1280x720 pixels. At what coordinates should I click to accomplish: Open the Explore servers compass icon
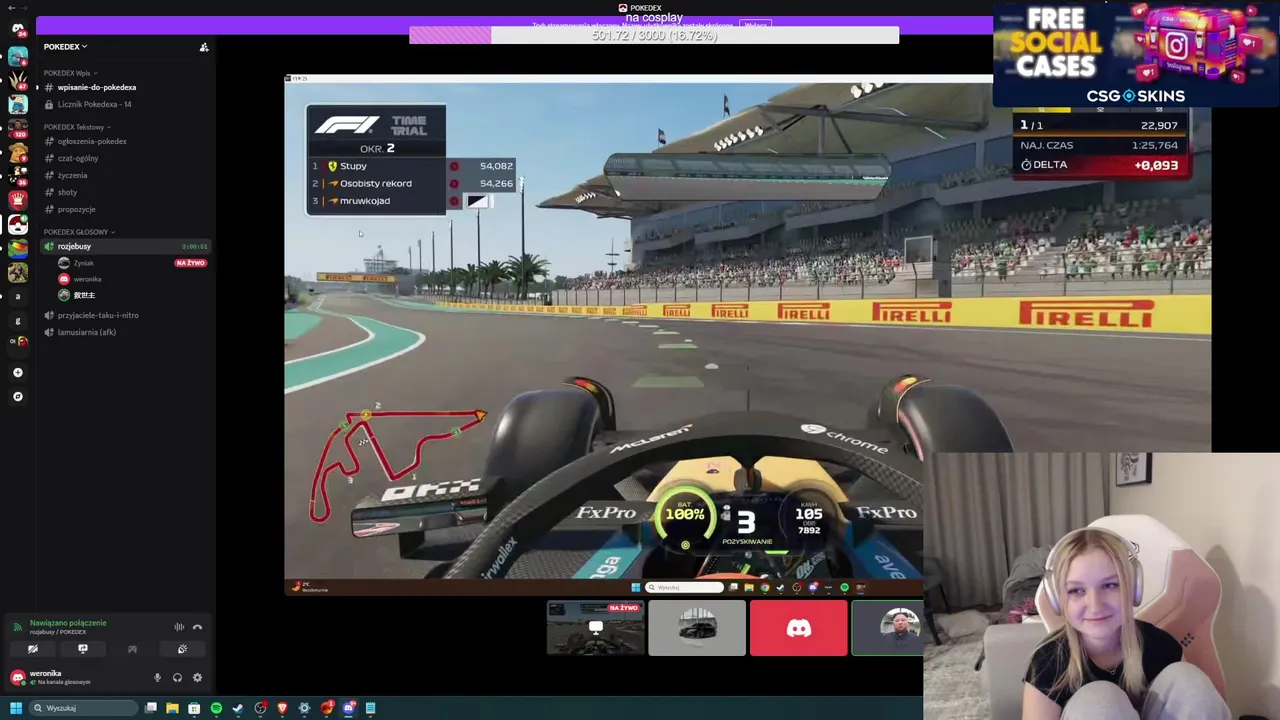click(x=18, y=396)
